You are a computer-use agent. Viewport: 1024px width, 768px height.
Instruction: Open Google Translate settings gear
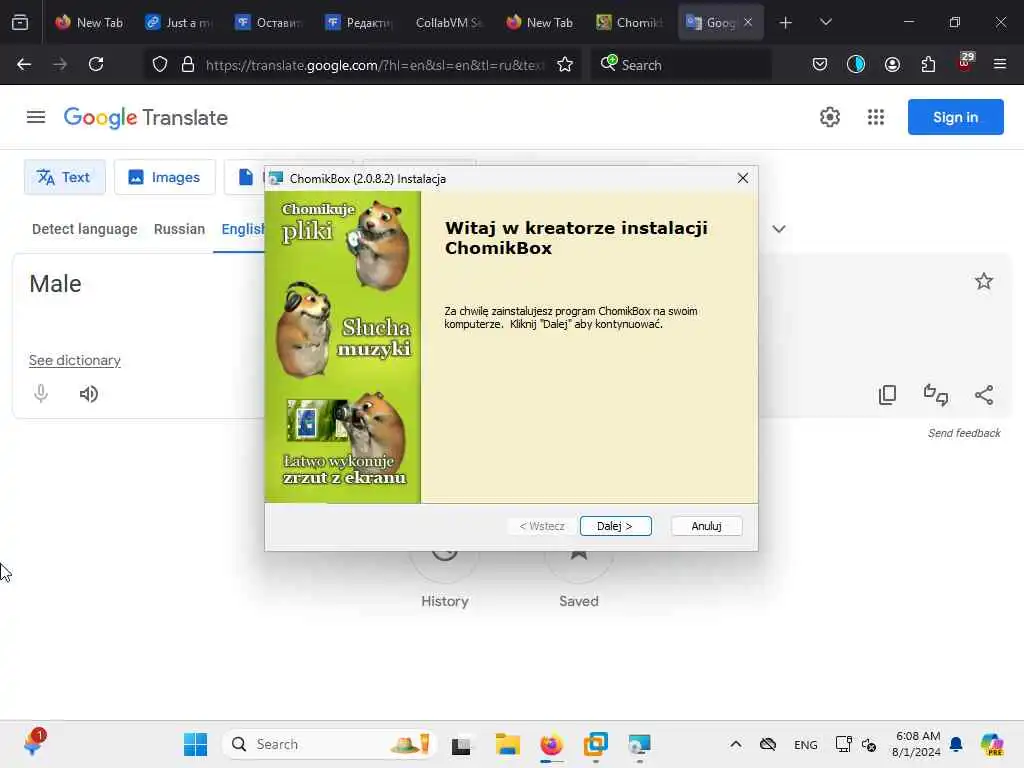(829, 117)
